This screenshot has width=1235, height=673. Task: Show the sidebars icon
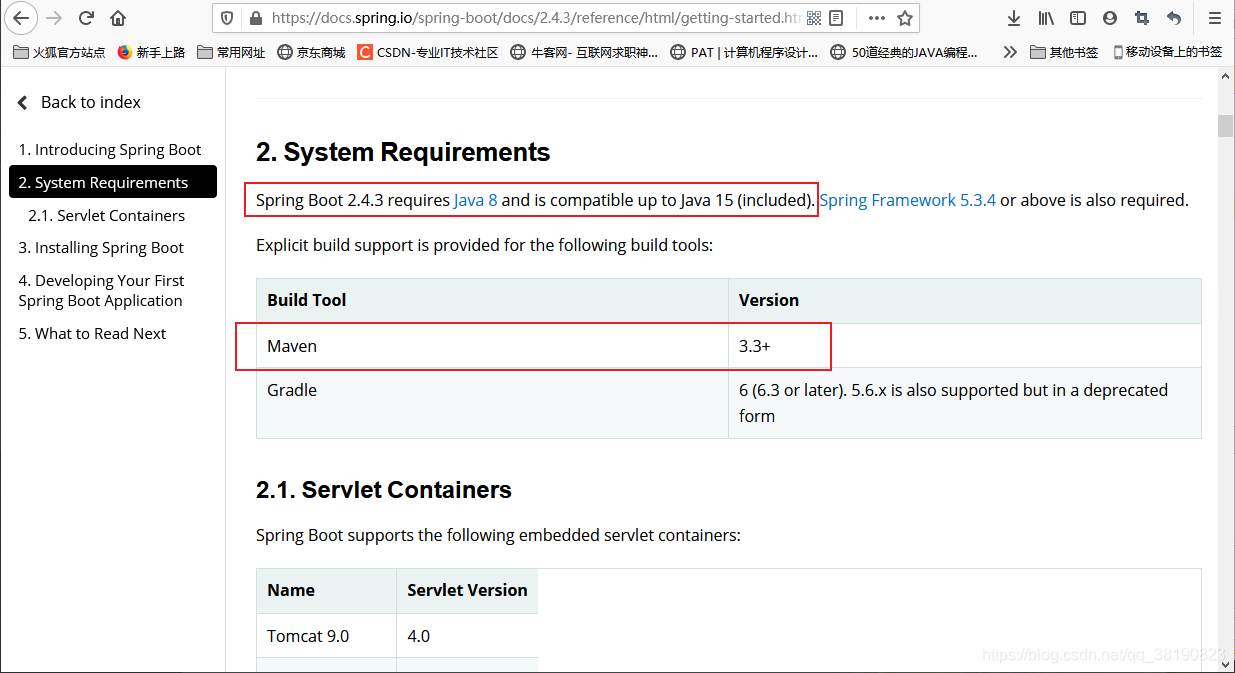[x=1078, y=18]
